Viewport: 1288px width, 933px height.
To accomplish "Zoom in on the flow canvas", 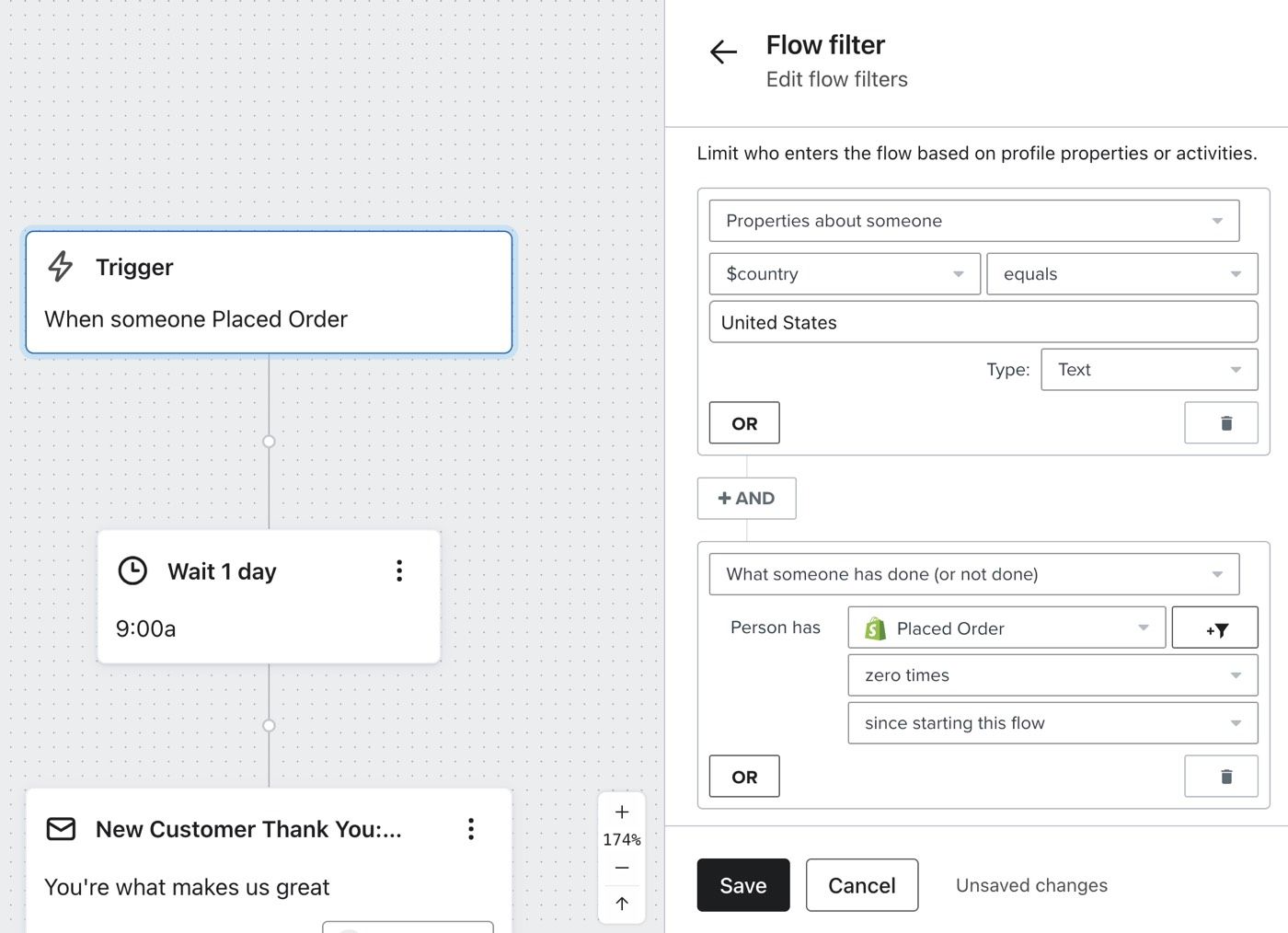I will click(622, 812).
